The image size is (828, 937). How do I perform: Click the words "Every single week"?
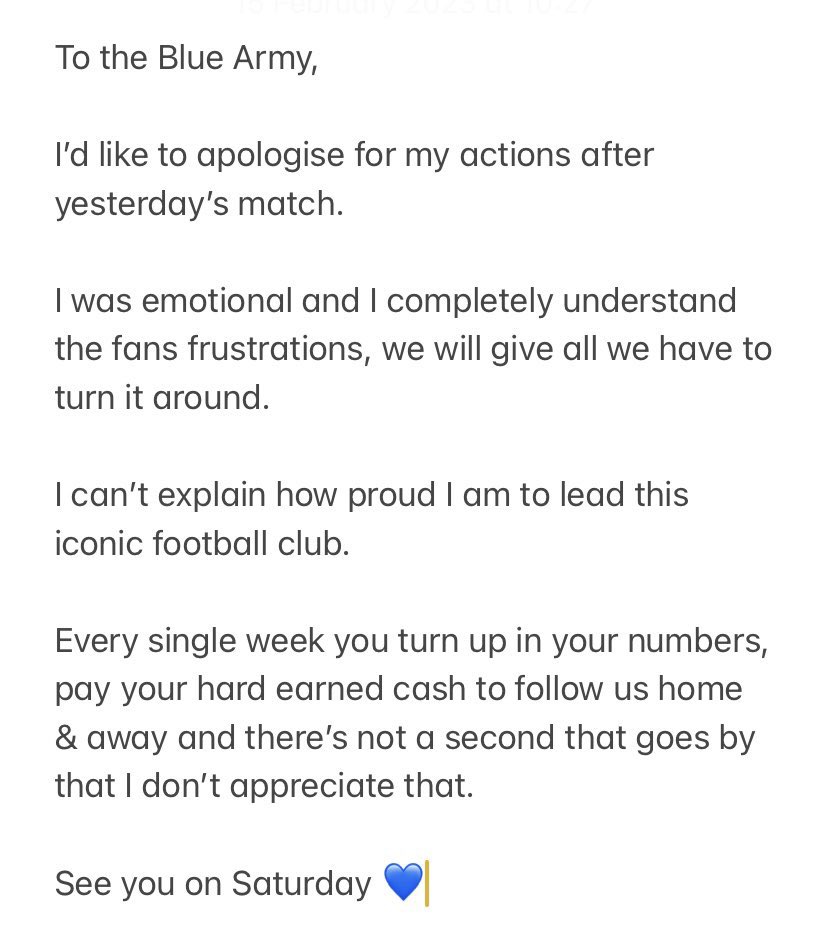(189, 641)
